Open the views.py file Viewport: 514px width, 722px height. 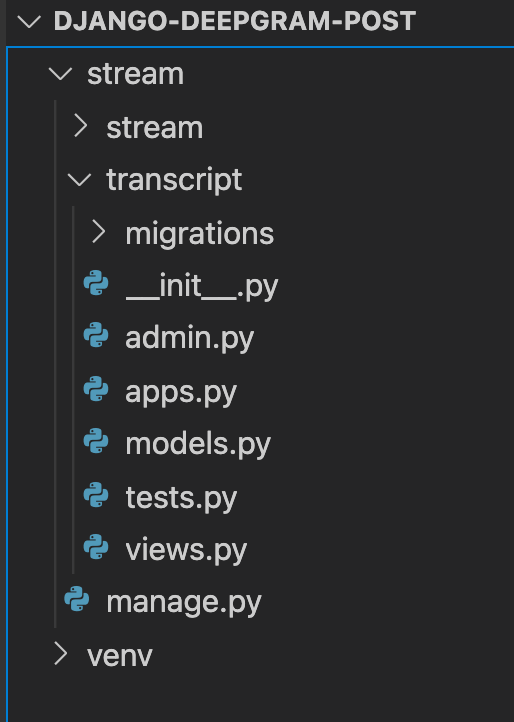point(186,551)
